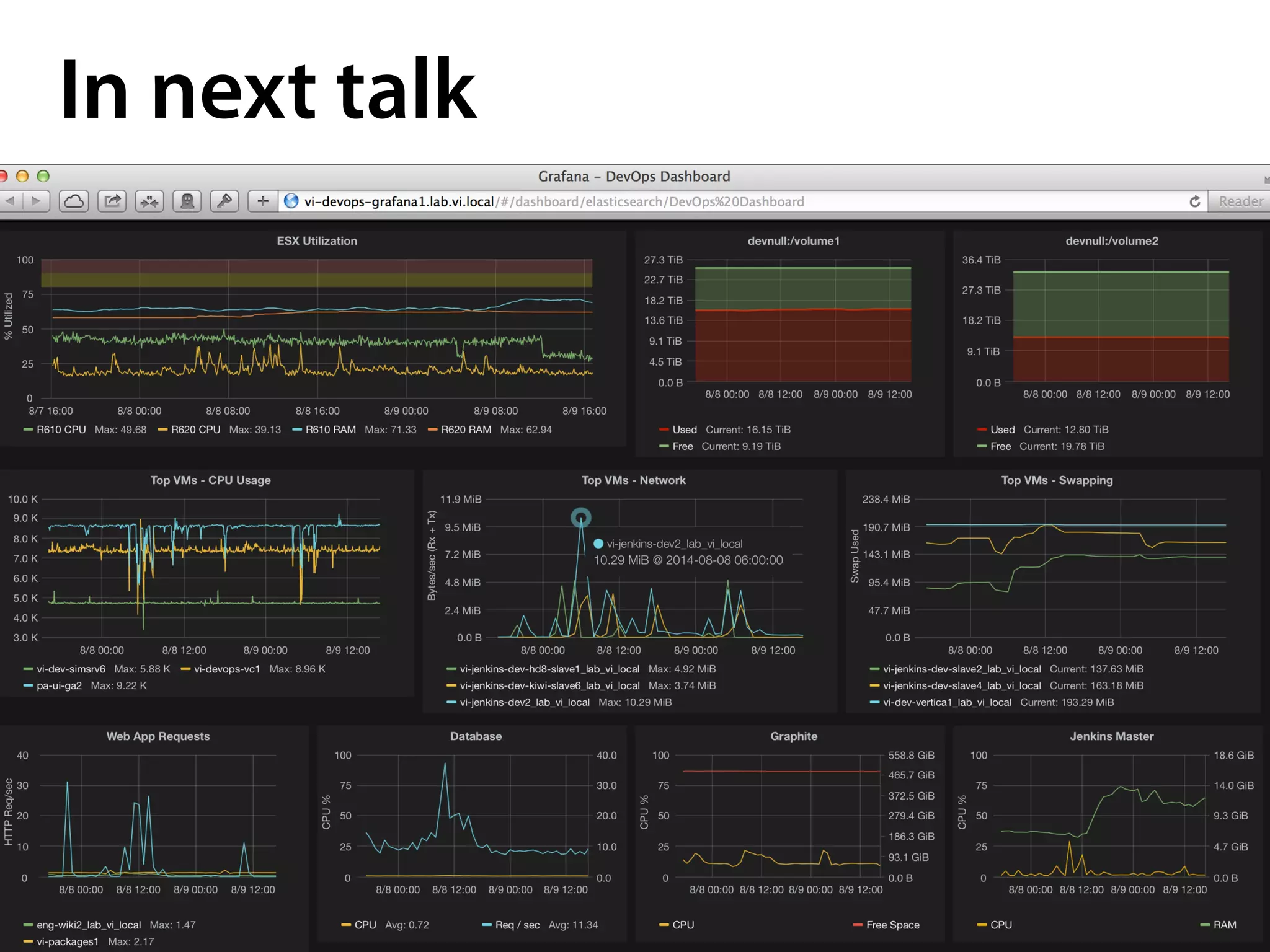Image resolution: width=1270 pixels, height=952 pixels.
Task: Click the Ghostery extension icon
Action: click(x=187, y=201)
